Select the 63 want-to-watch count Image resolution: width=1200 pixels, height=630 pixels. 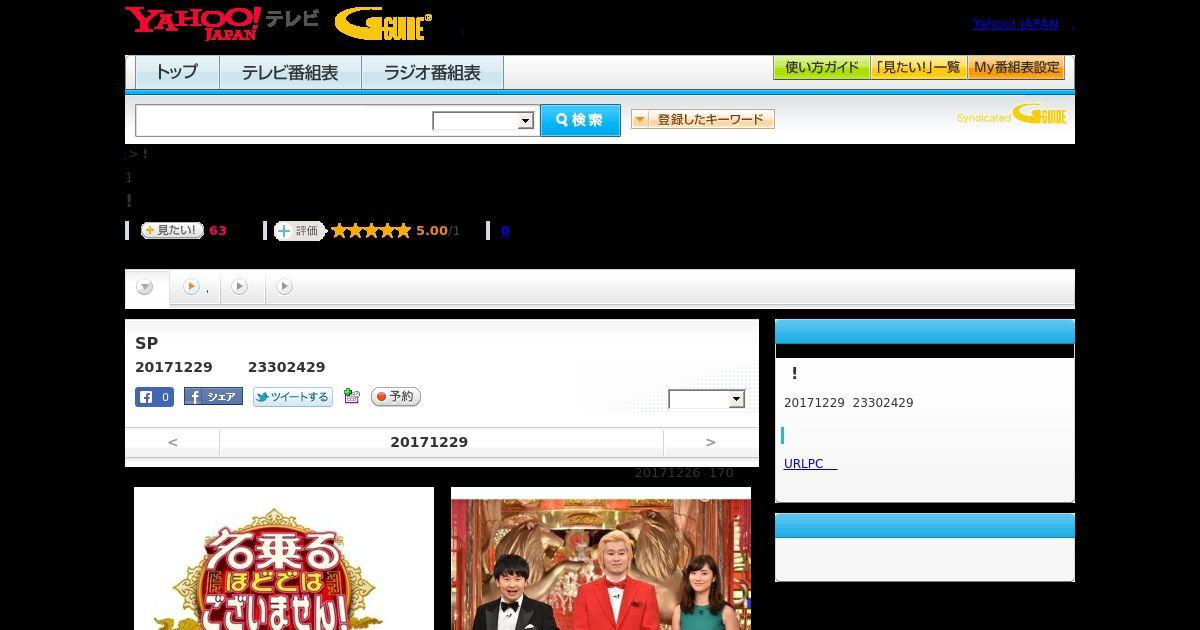(218, 231)
